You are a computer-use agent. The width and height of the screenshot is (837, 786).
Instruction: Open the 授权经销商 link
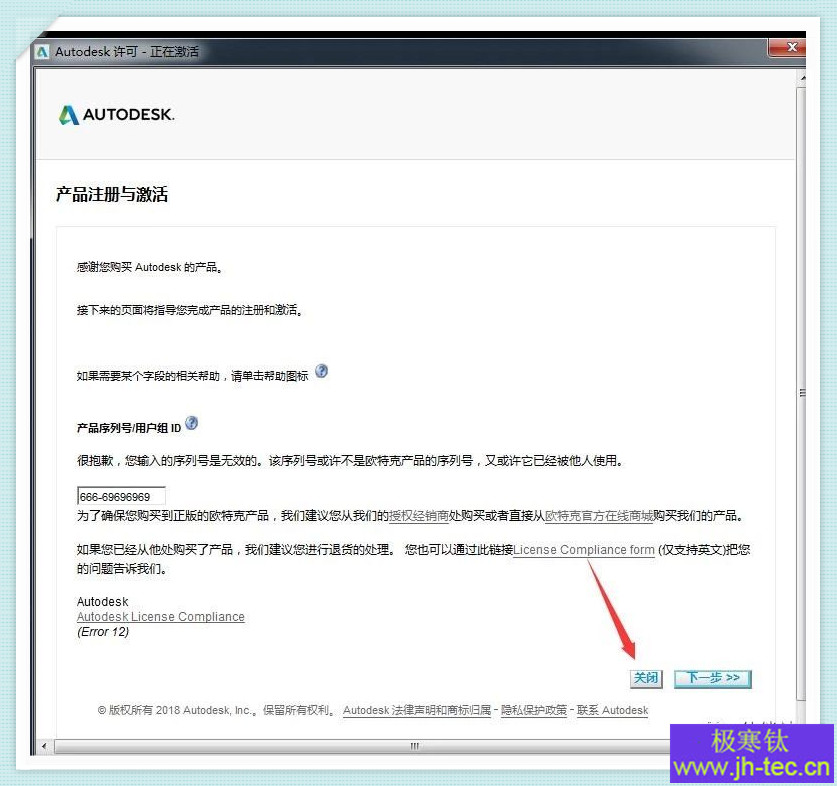[418, 516]
